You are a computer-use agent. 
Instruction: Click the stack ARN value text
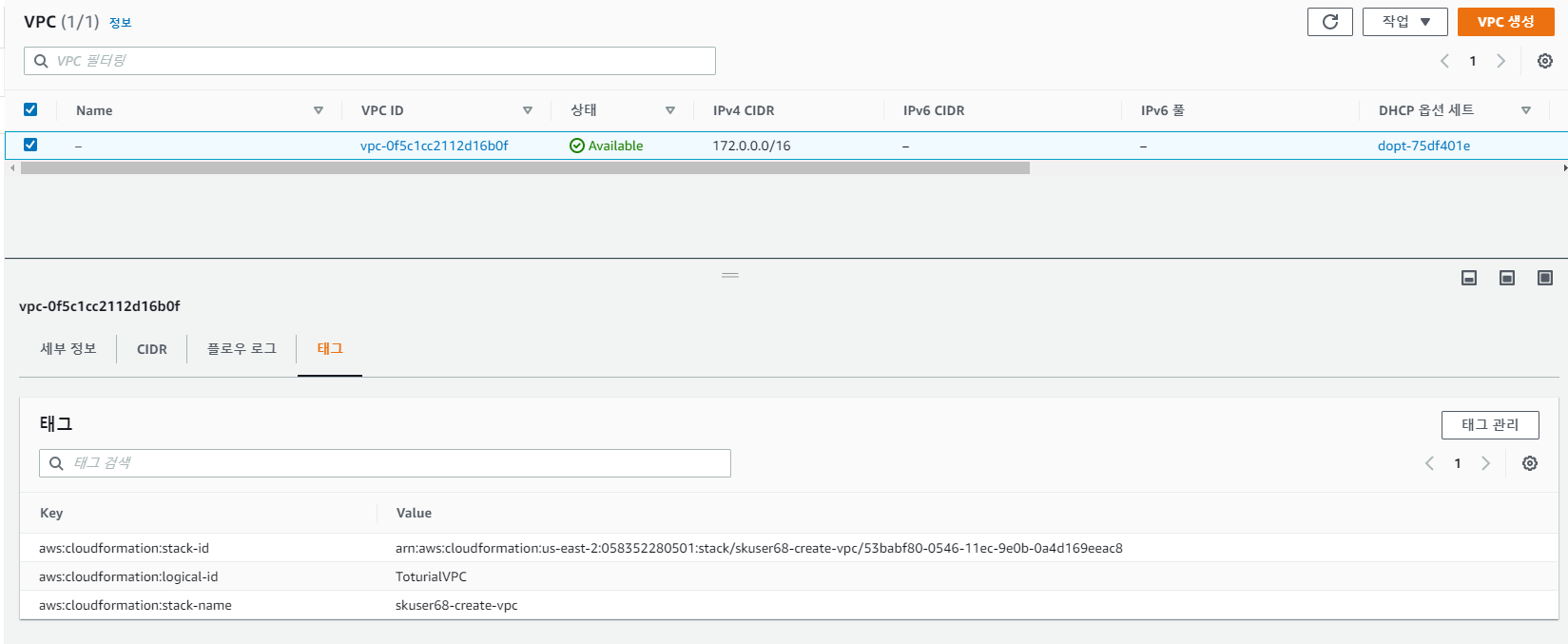759,548
